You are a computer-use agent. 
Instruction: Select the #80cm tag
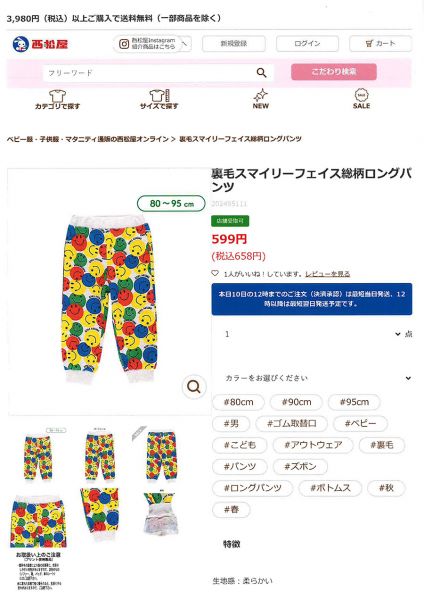click(x=238, y=402)
